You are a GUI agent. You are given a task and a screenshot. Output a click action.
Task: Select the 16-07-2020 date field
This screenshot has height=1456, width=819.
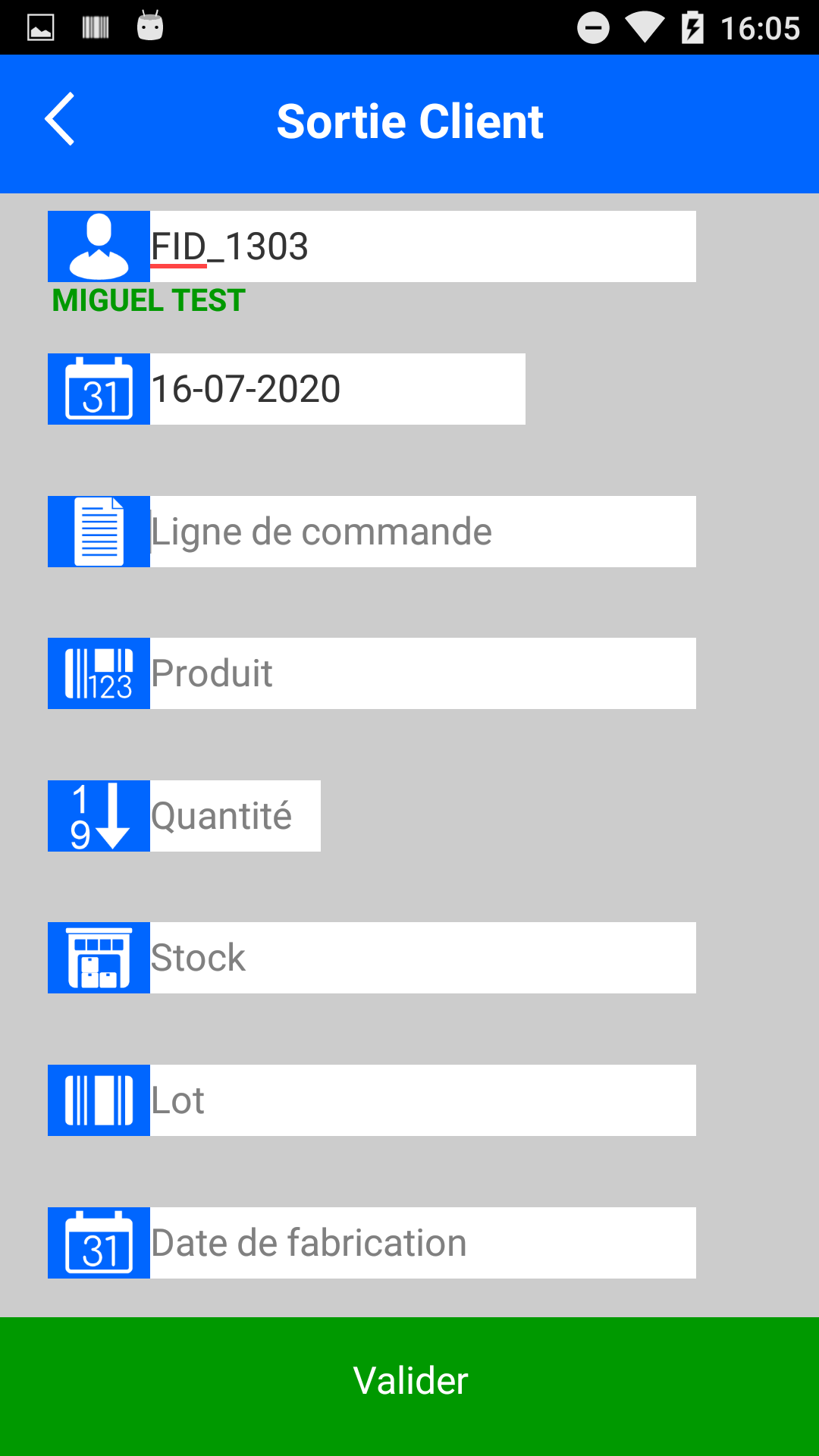point(337,389)
